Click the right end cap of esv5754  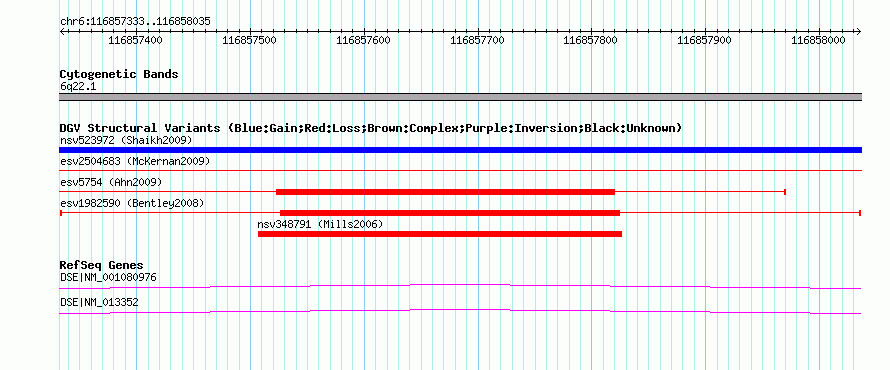pos(784,192)
